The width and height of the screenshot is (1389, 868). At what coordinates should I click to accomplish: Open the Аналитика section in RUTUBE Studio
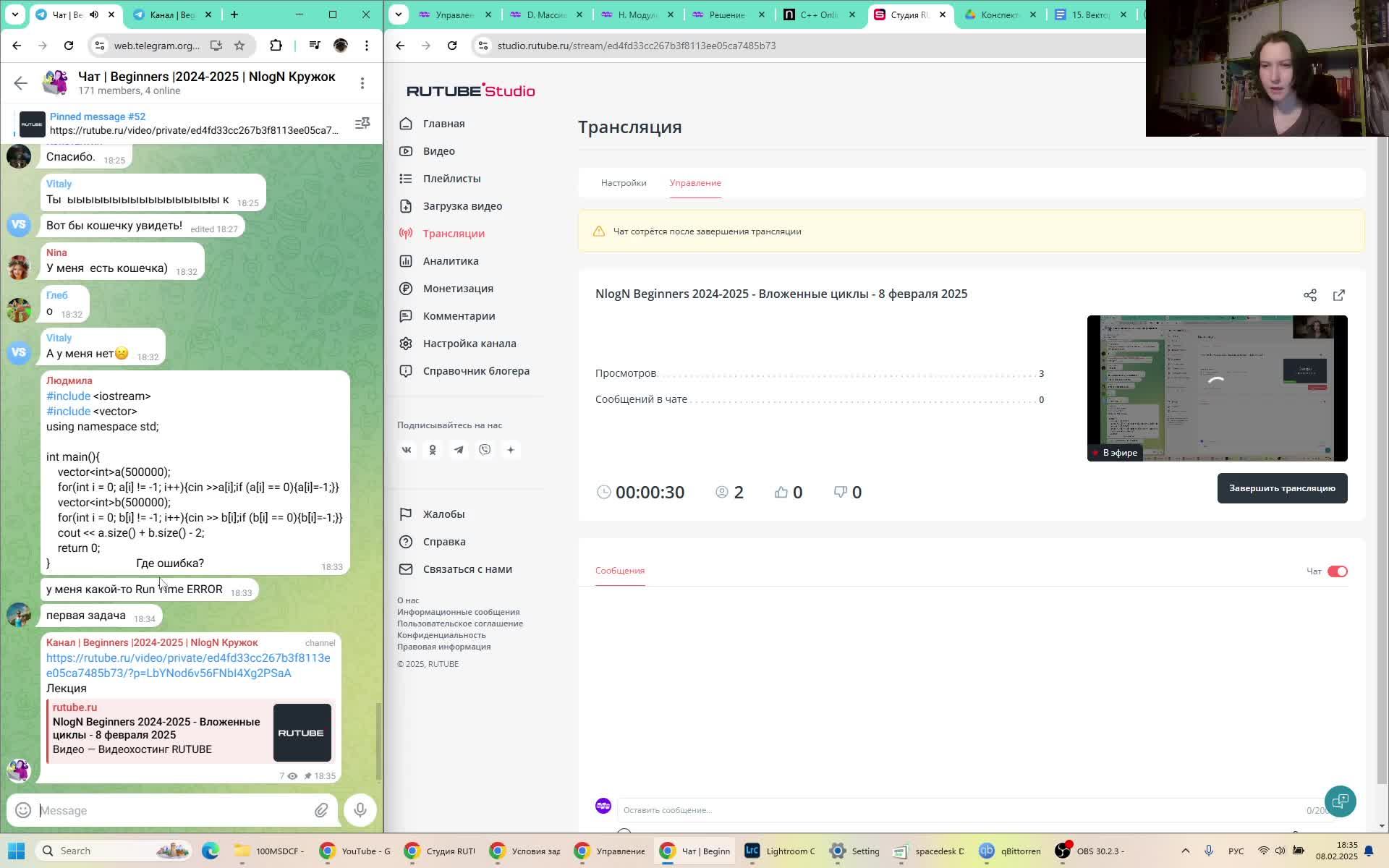(449, 261)
